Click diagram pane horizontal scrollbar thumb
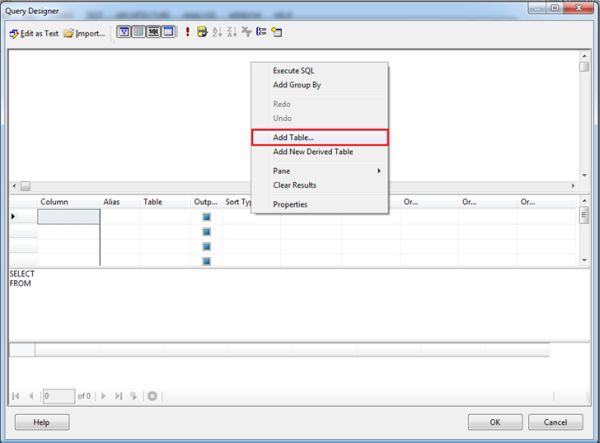 [x=25, y=186]
